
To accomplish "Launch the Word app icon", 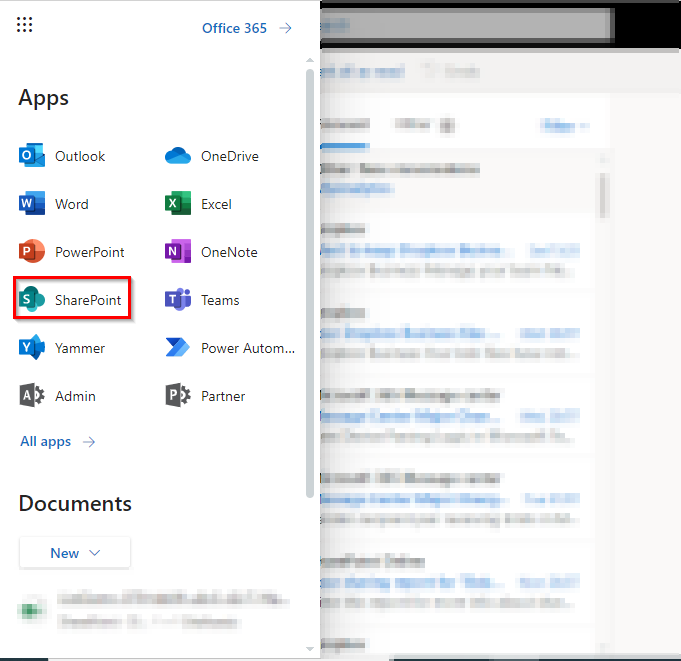I will (x=32, y=203).
